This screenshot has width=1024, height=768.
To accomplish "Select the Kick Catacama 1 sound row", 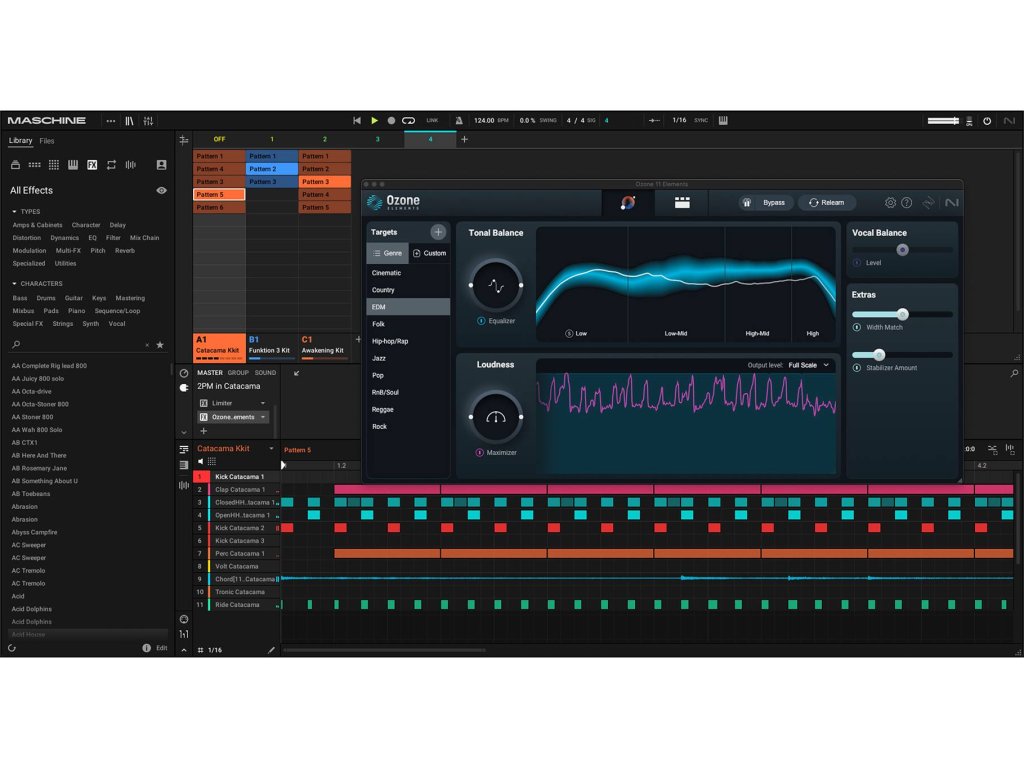I will [x=238, y=477].
